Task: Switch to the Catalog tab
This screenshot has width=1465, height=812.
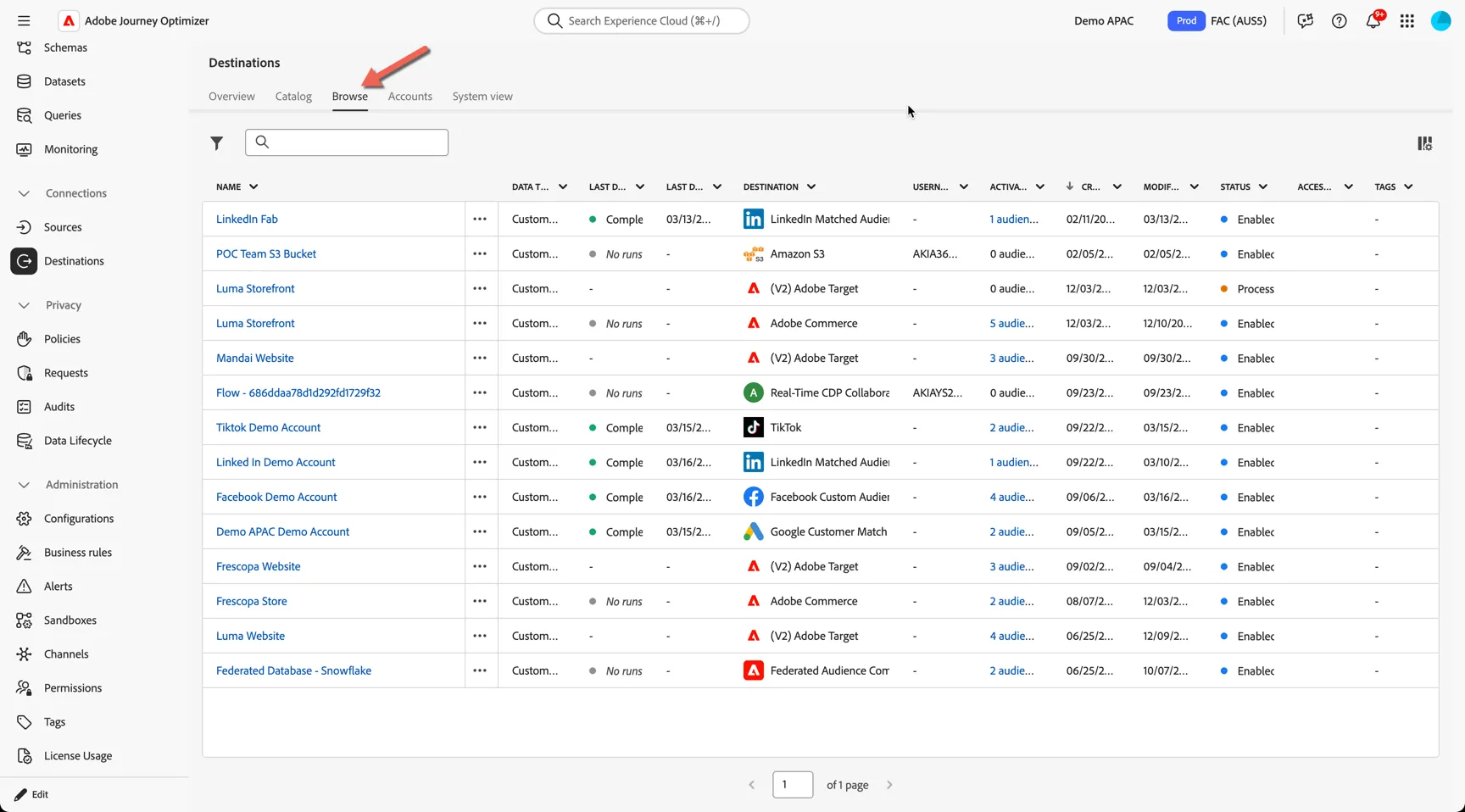Action: [293, 97]
